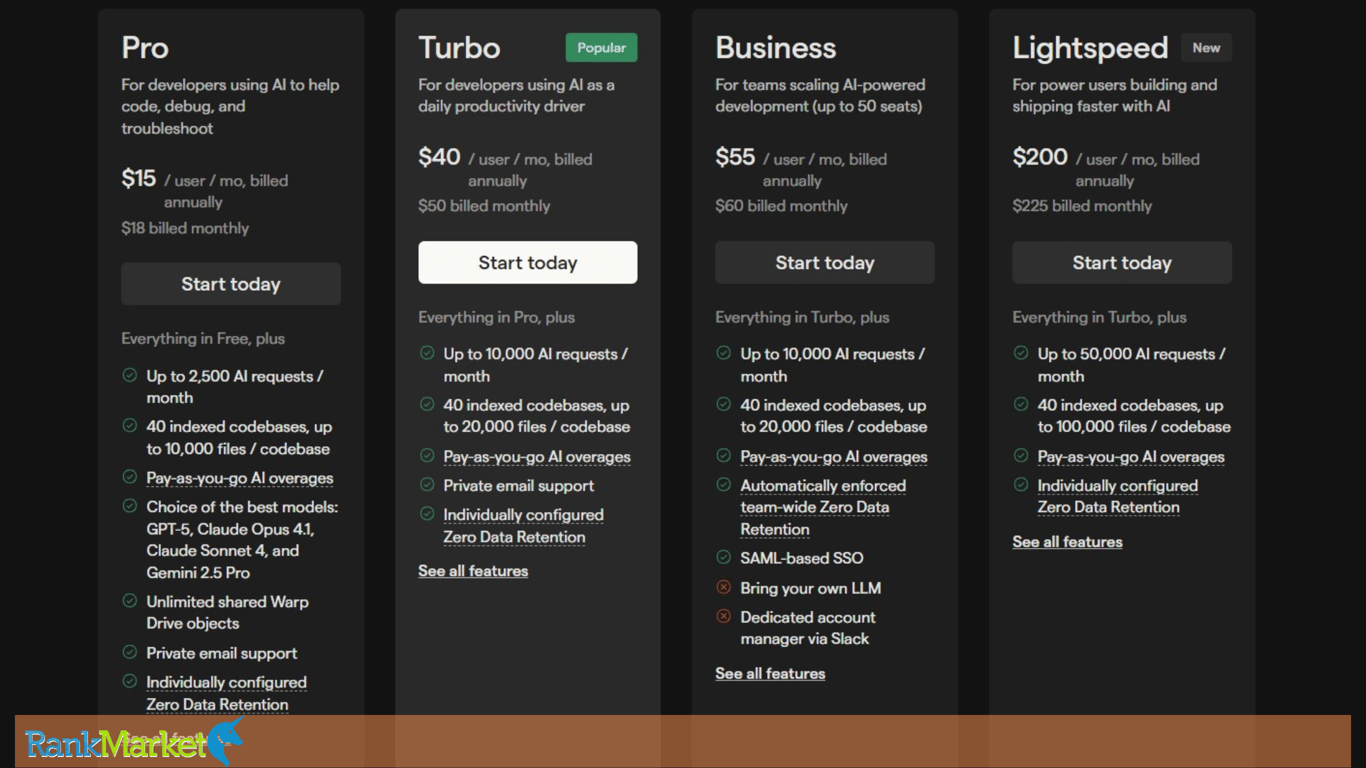Click orange X icon beside Dedicated account manager

coord(724,616)
